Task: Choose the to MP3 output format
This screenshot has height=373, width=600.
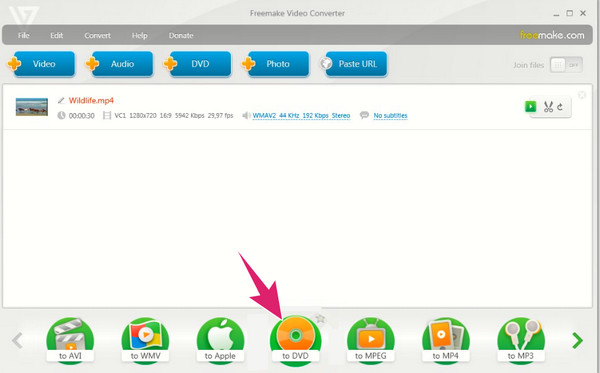Action: click(x=521, y=340)
